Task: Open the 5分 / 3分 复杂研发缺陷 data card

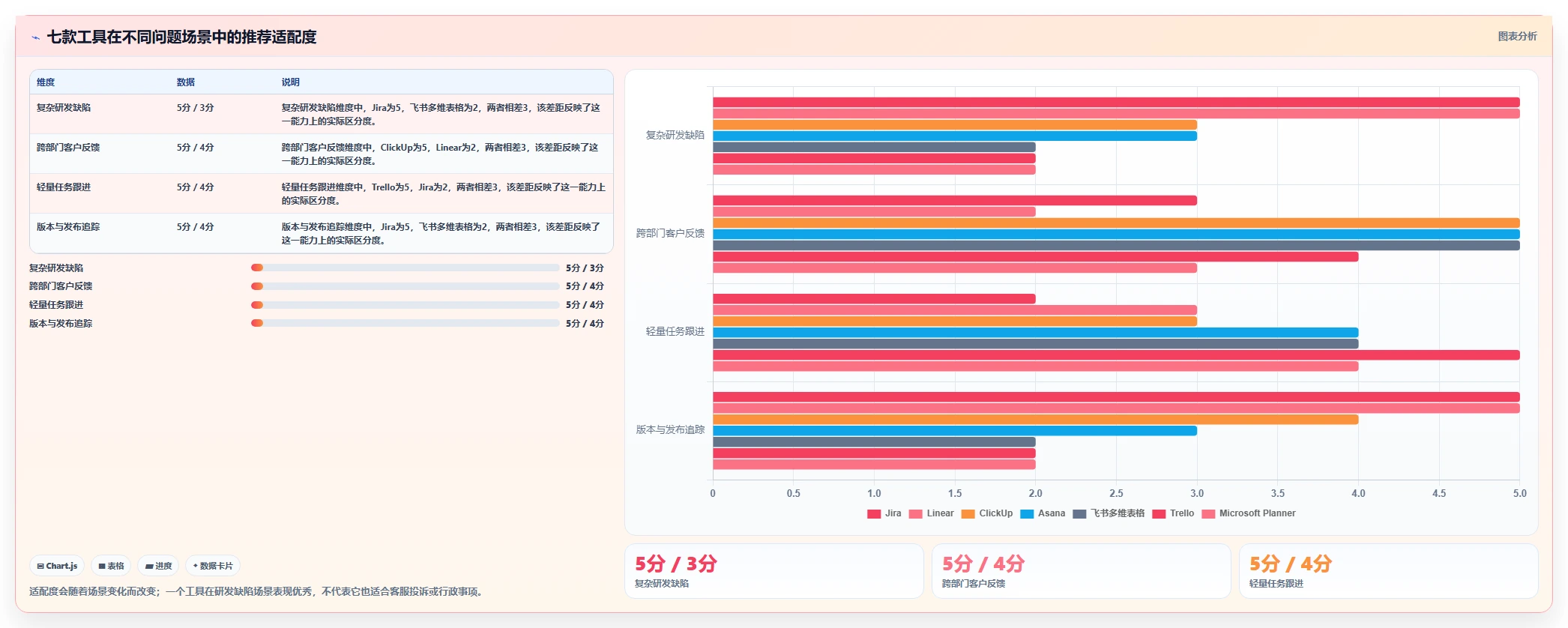Action: click(x=774, y=571)
